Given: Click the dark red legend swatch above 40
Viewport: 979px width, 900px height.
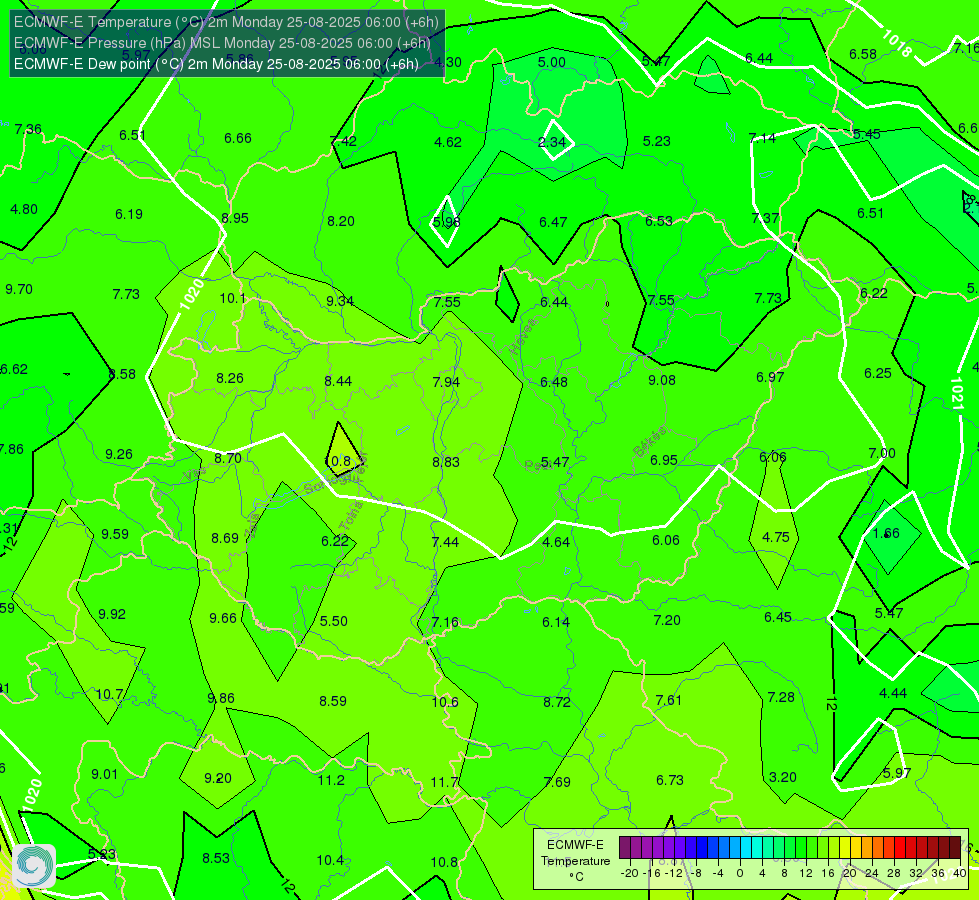Looking at the screenshot, I should tap(955, 848).
